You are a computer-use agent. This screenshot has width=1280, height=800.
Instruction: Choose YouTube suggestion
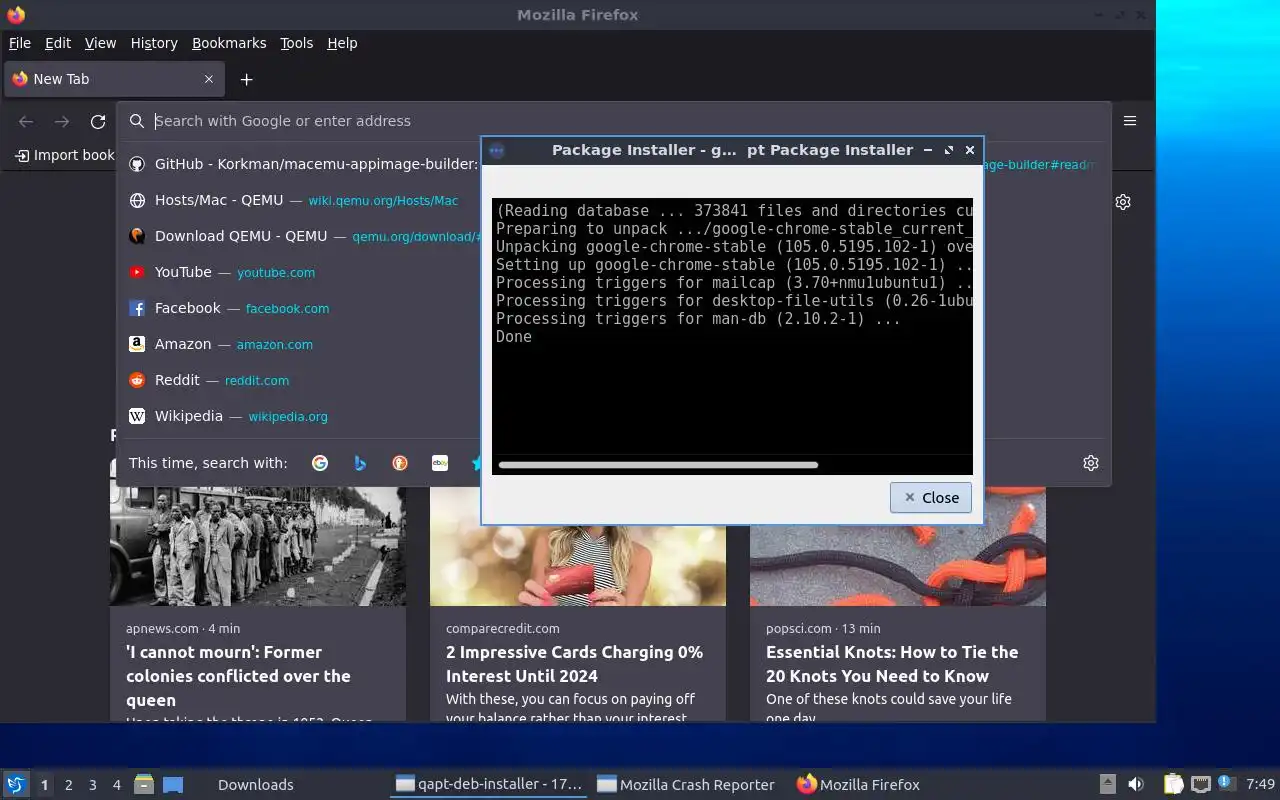[x=300, y=272]
